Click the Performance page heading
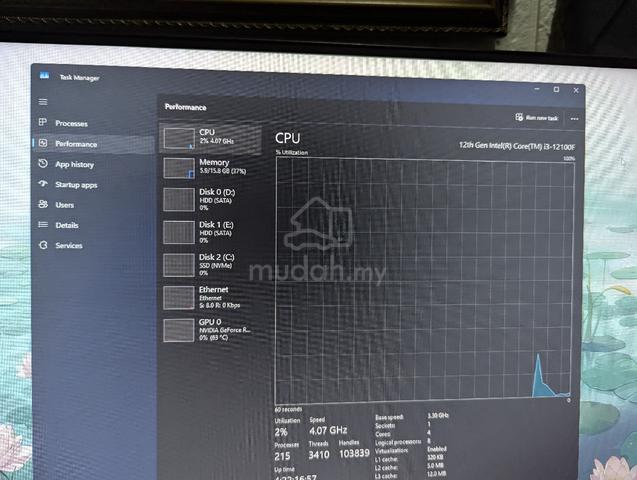The image size is (637, 480). point(186,107)
